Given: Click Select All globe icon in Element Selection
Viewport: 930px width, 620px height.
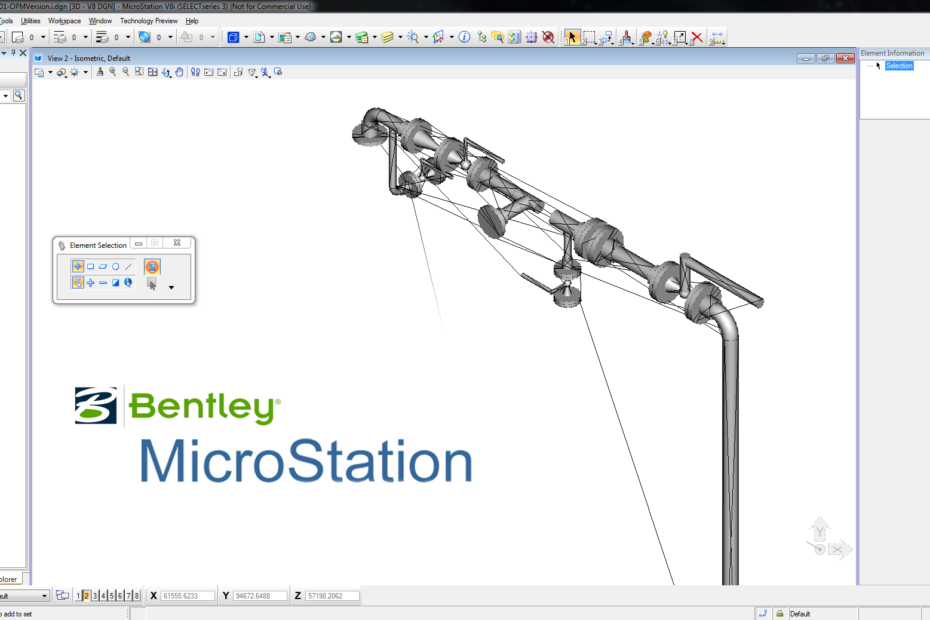Looking at the screenshot, I should pyautogui.click(x=128, y=282).
